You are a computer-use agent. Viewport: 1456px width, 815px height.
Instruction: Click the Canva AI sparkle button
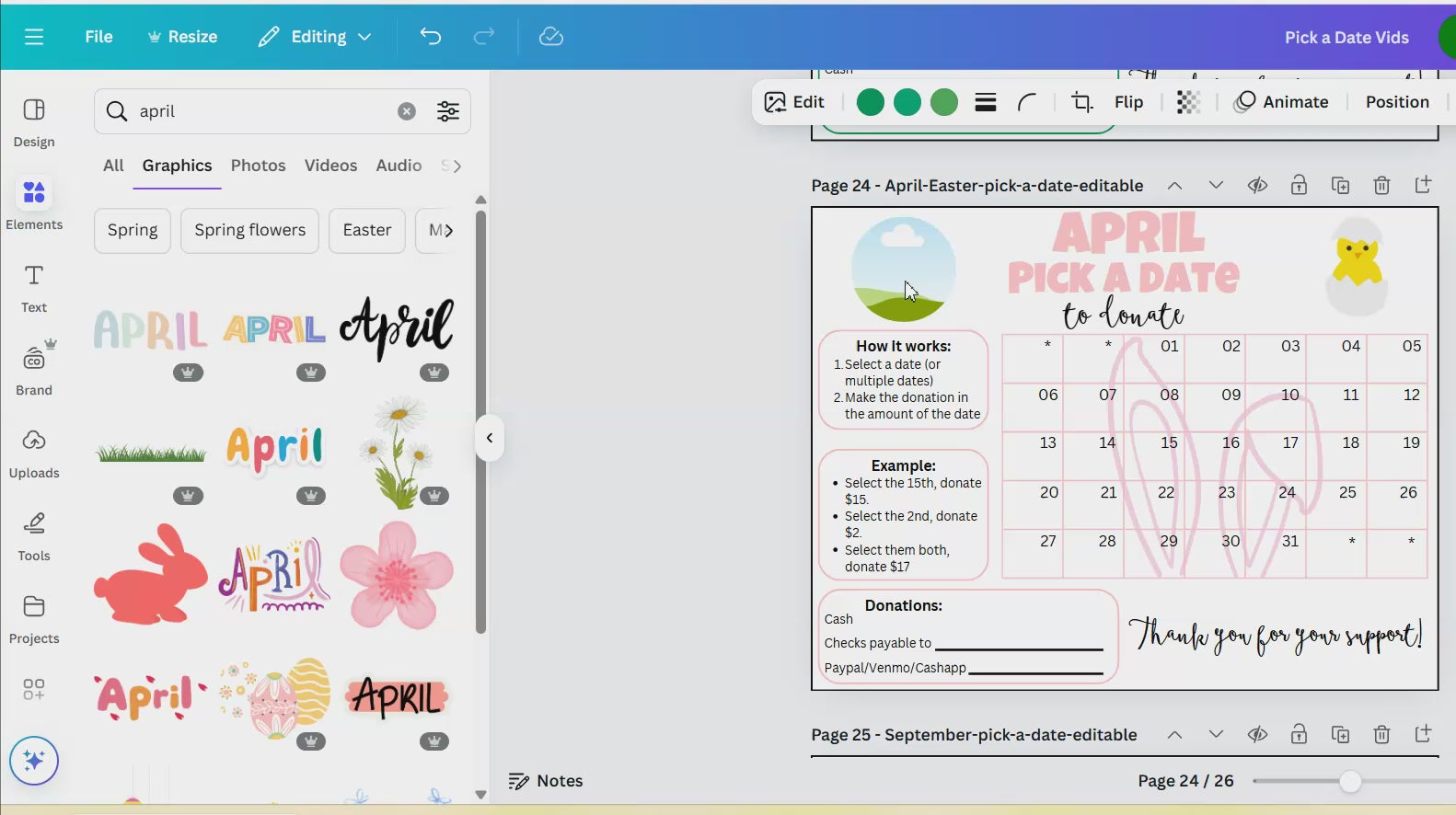click(34, 761)
